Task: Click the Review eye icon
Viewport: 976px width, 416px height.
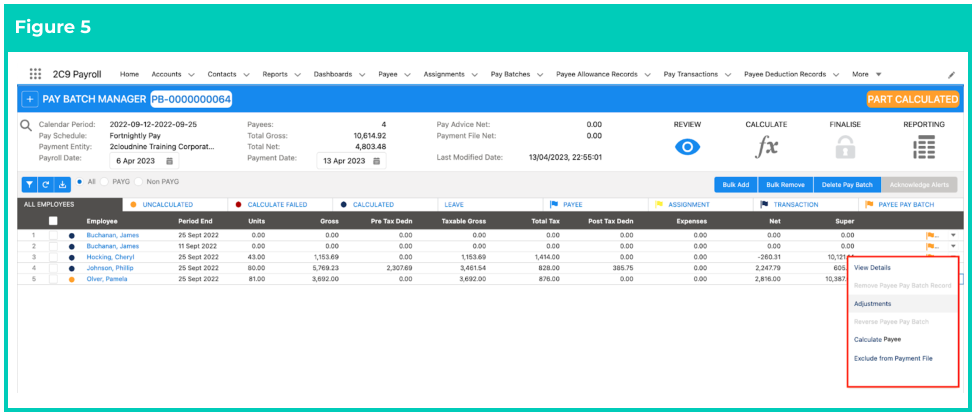Action: point(688,147)
